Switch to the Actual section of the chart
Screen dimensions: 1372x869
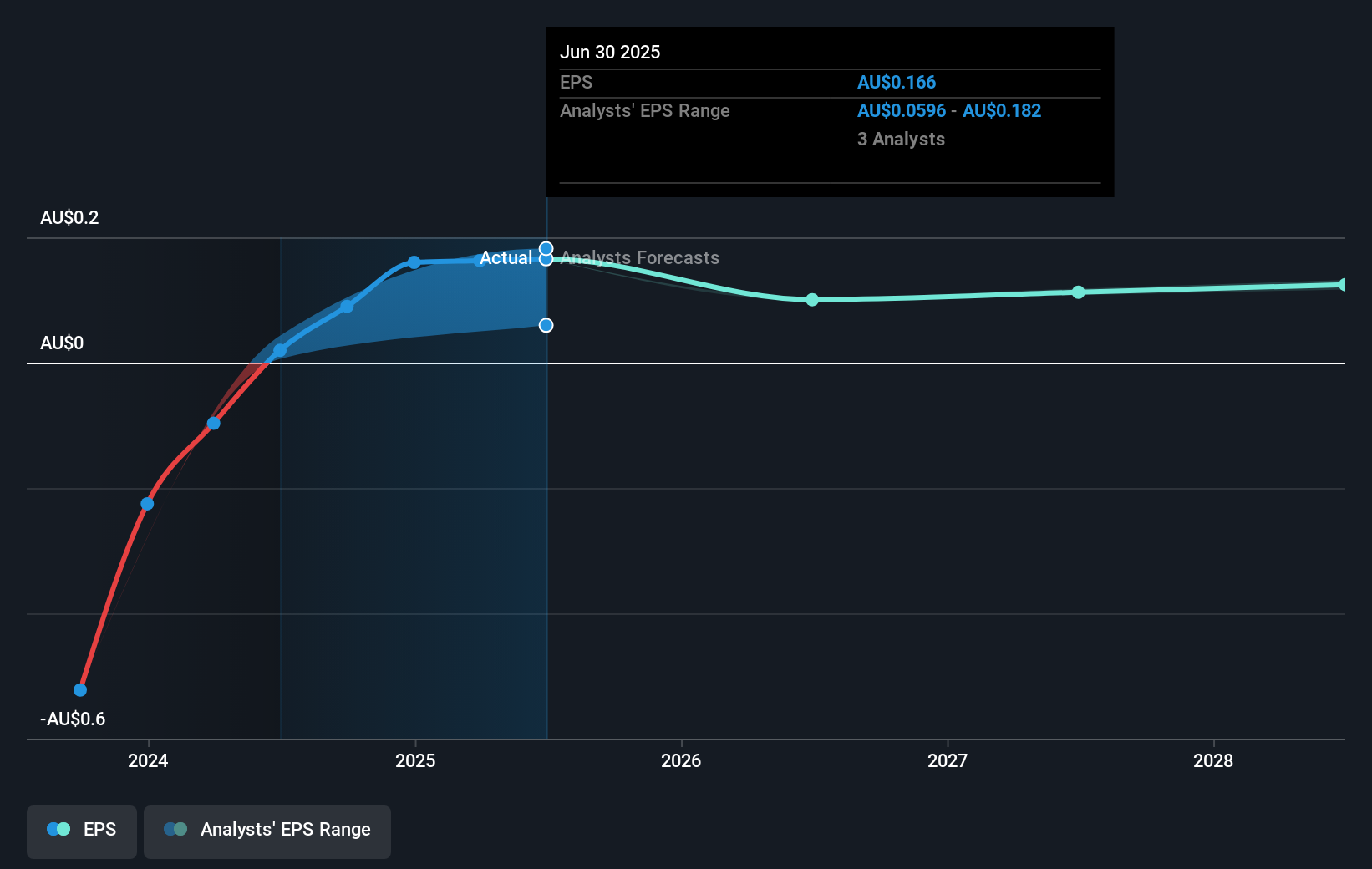pos(506,257)
